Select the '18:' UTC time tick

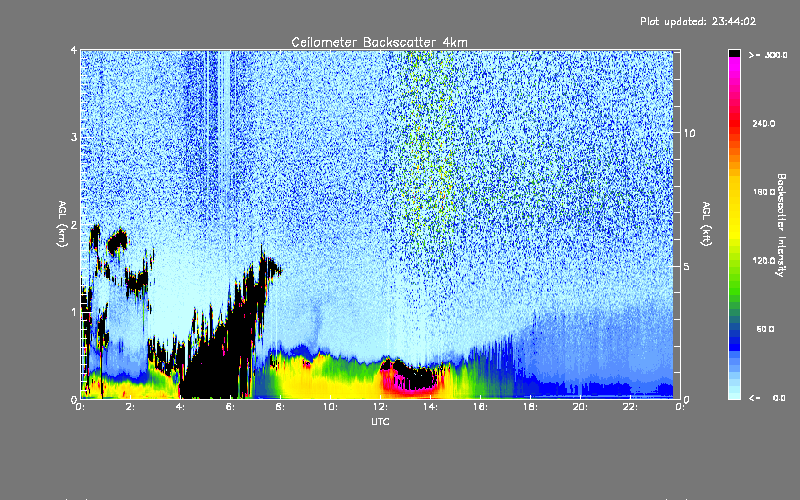[x=530, y=407]
